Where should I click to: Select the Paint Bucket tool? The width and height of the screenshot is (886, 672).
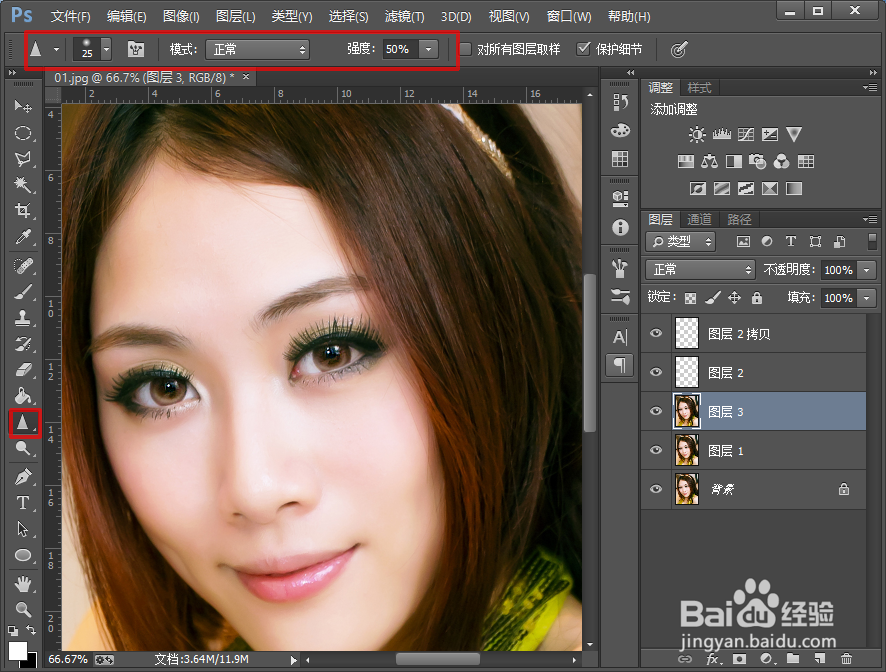click(x=23, y=396)
